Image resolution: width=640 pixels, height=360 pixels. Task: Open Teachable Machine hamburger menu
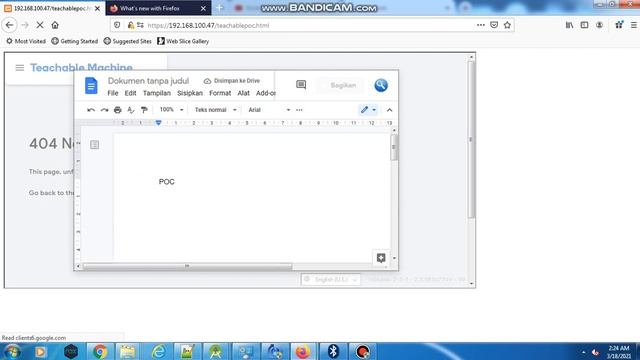coord(20,68)
